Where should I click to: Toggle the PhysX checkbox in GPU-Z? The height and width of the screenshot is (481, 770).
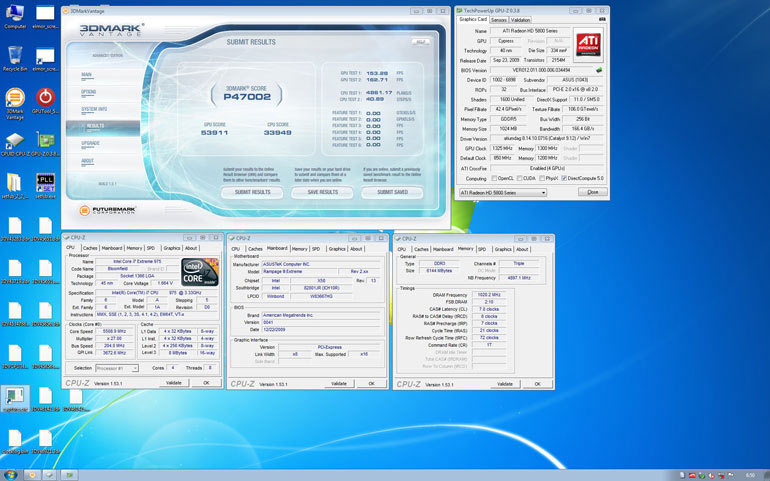point(542,178)
